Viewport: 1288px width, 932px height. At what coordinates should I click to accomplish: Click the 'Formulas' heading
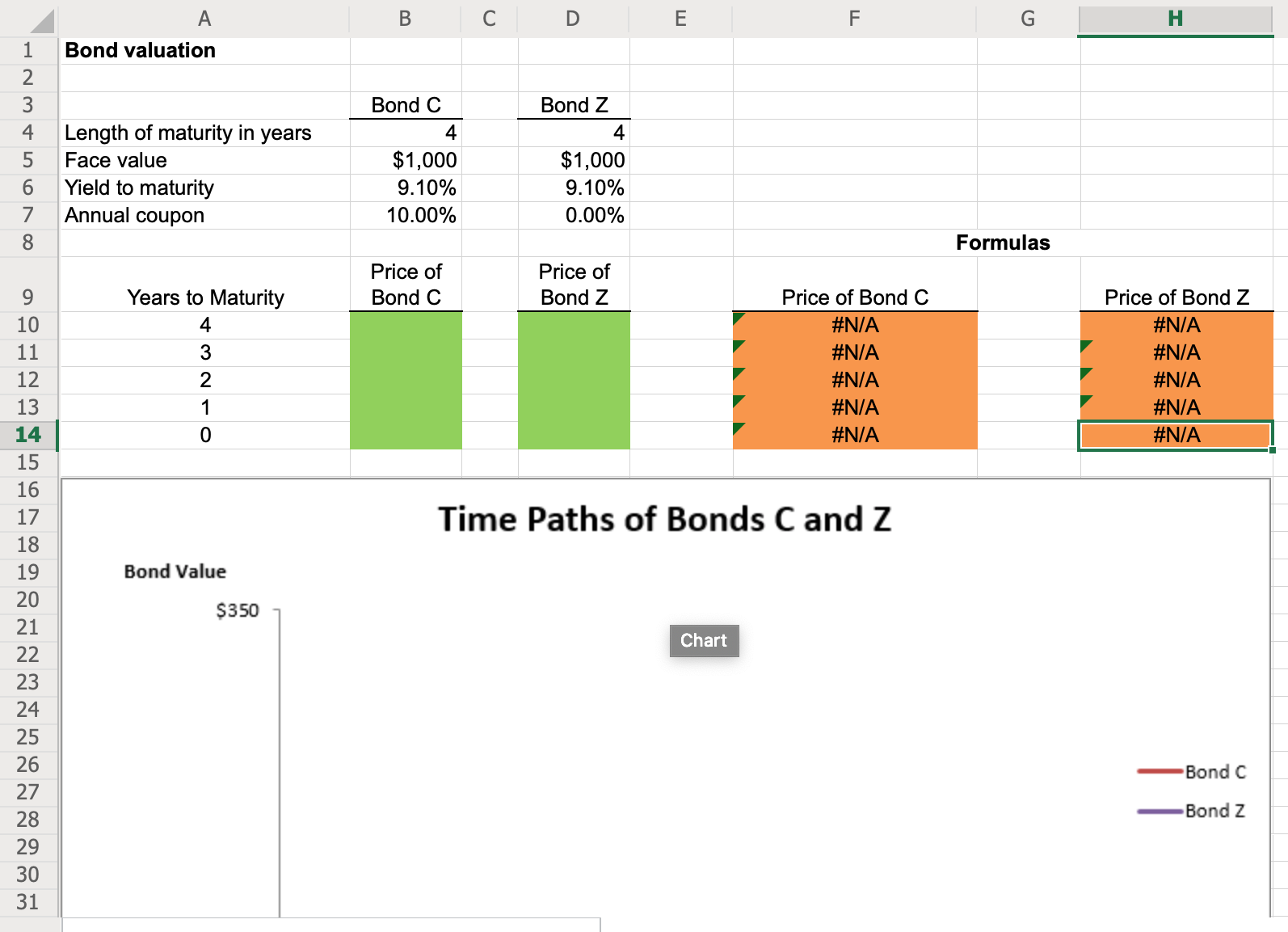[x=1003, y=242]
